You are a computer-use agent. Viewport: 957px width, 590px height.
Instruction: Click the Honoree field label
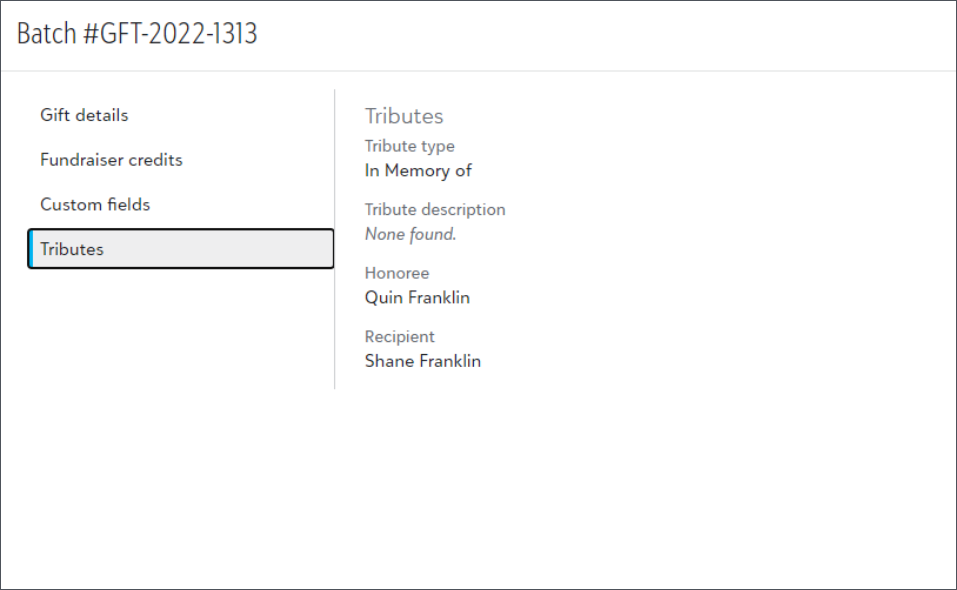tap(397, 273)
